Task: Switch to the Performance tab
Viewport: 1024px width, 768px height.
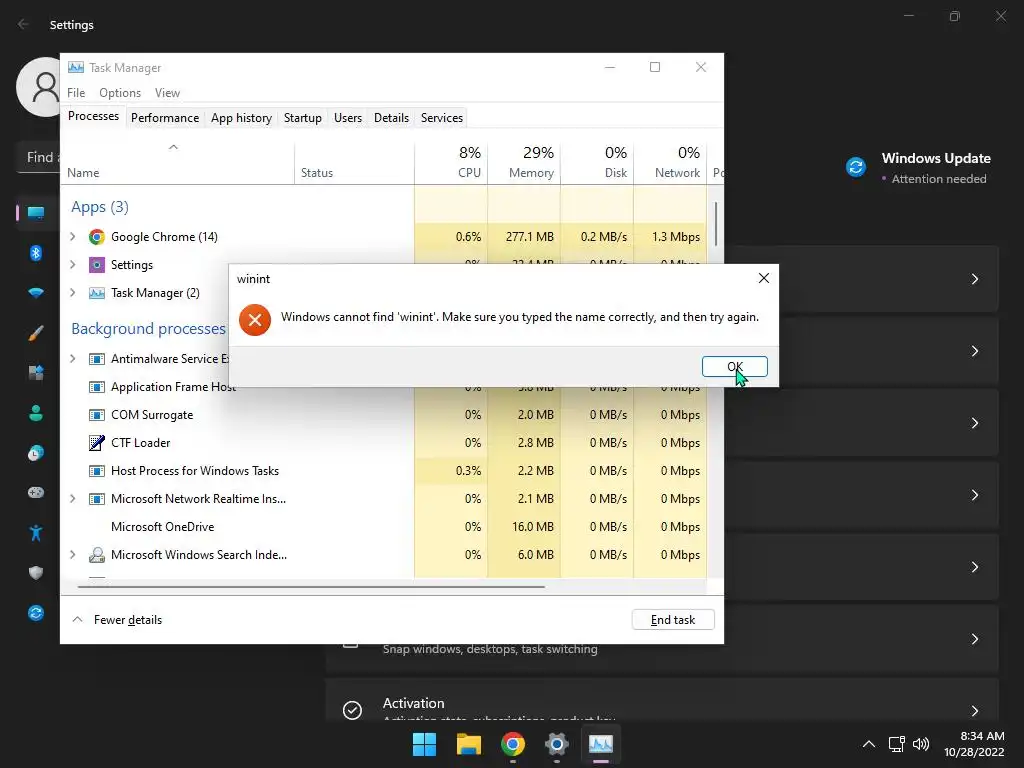Action: tap(165, 118)
